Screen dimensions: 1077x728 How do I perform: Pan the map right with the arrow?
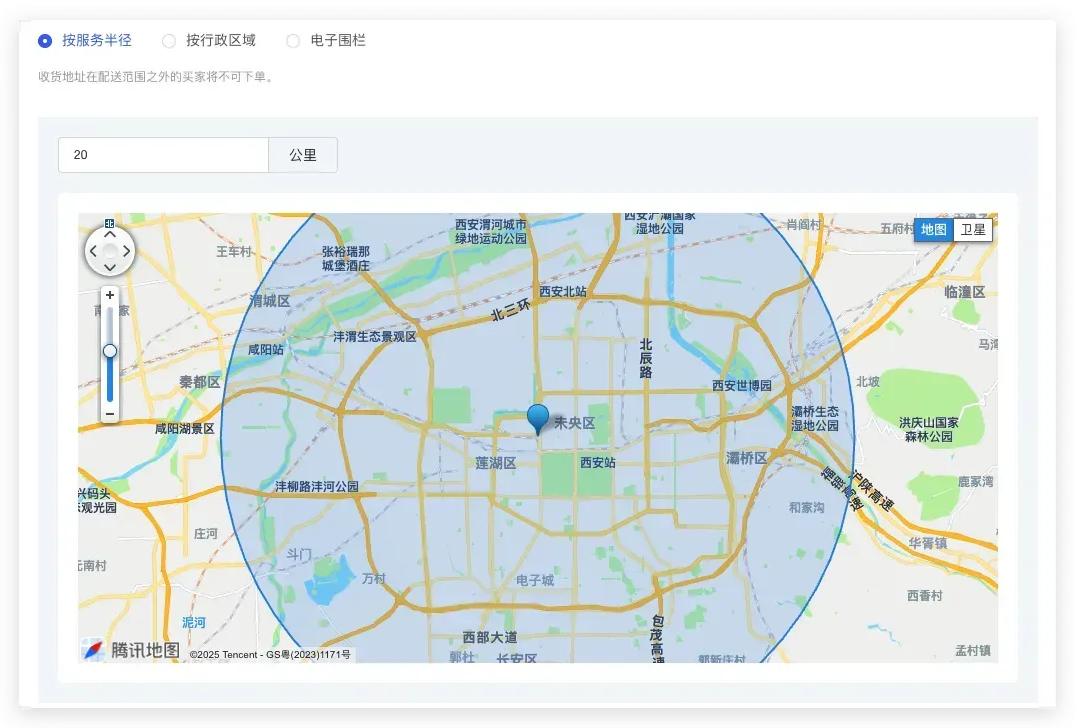[x=126, y=251]
